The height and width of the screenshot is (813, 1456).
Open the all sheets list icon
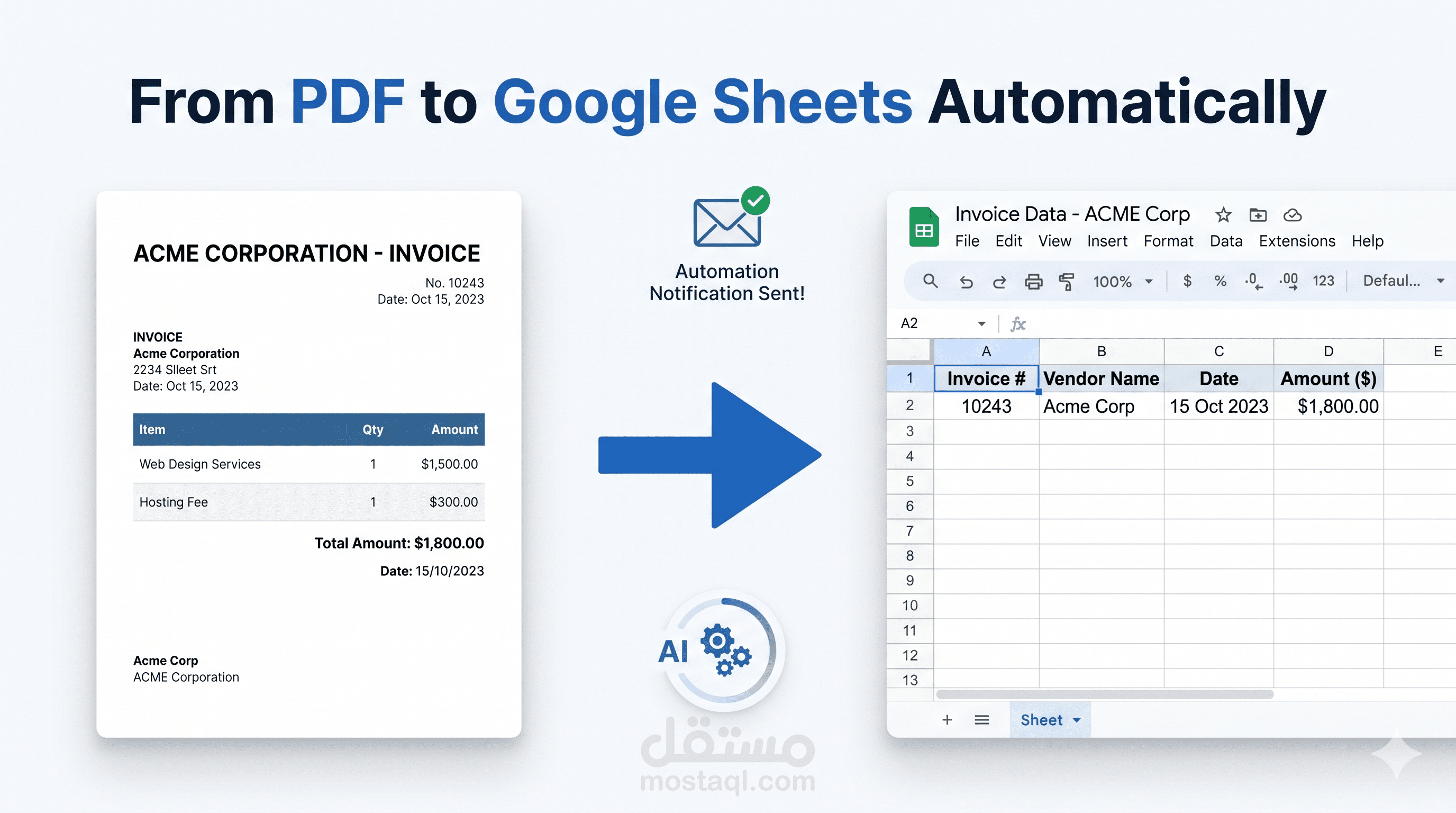pos(982,720)
